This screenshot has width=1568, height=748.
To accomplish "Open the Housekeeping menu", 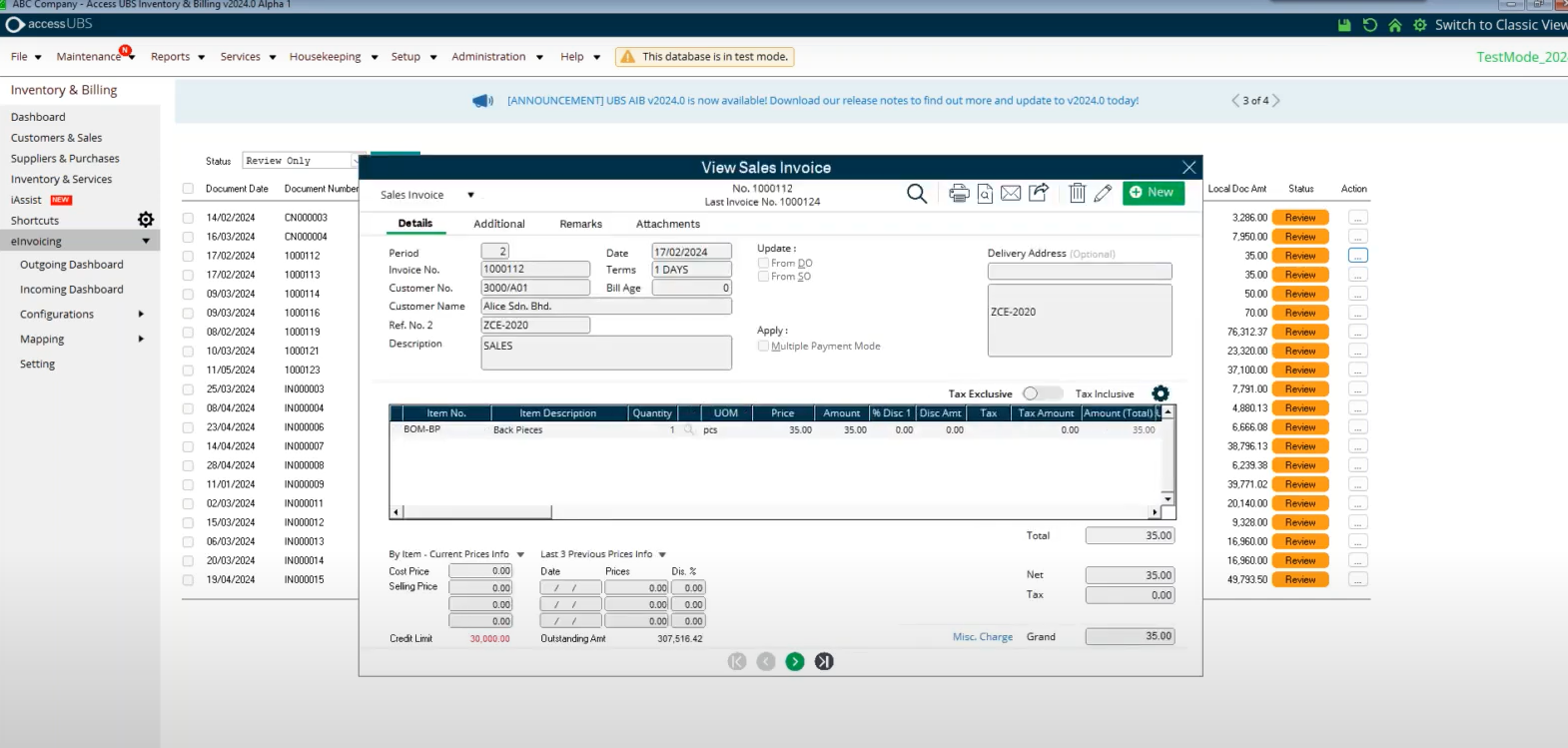I will (334, 57).
